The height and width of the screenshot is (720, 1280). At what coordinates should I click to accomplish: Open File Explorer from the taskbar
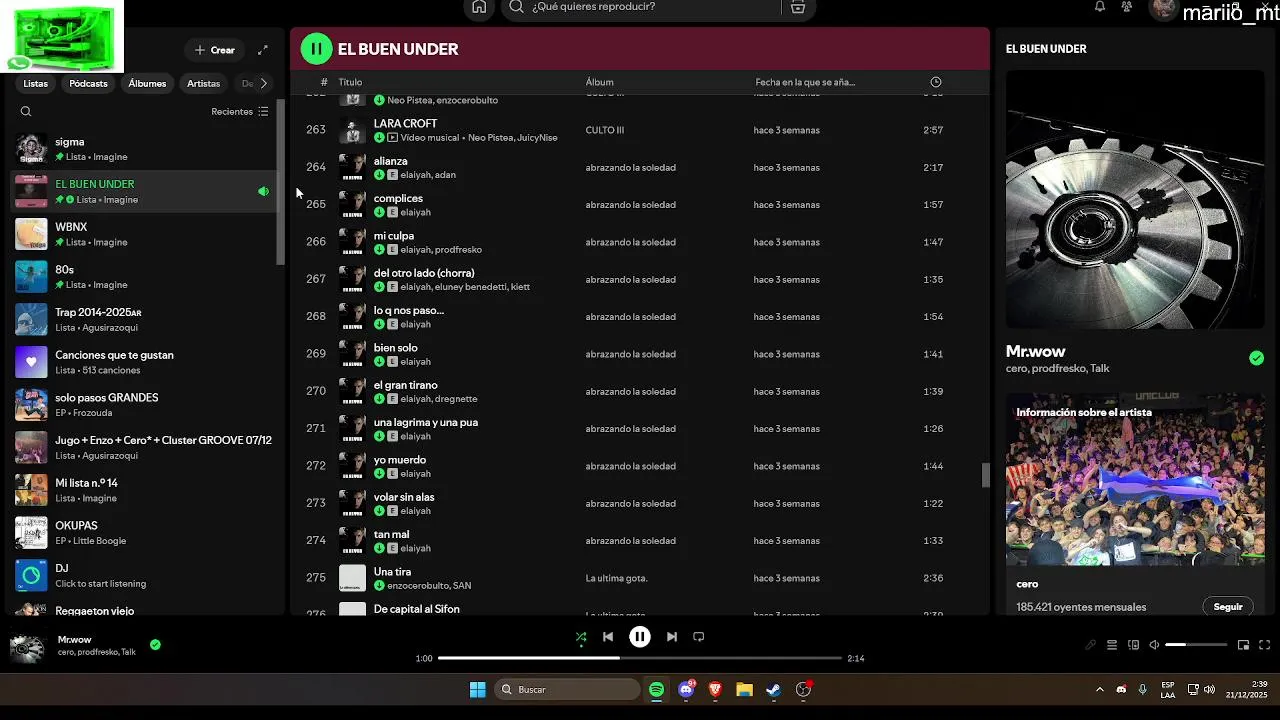744,690
